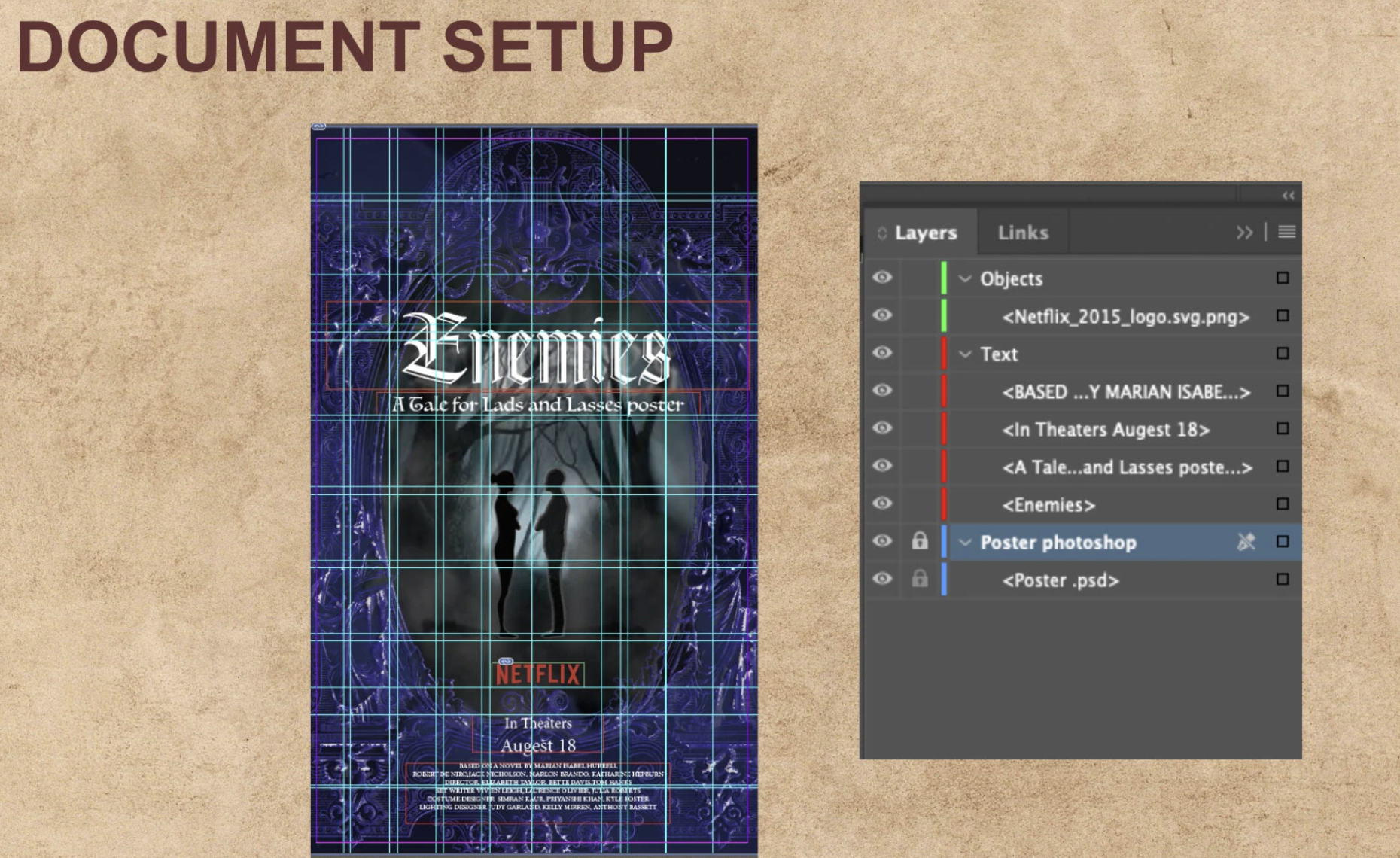Select the Objects layer name

click(1011, 278)
